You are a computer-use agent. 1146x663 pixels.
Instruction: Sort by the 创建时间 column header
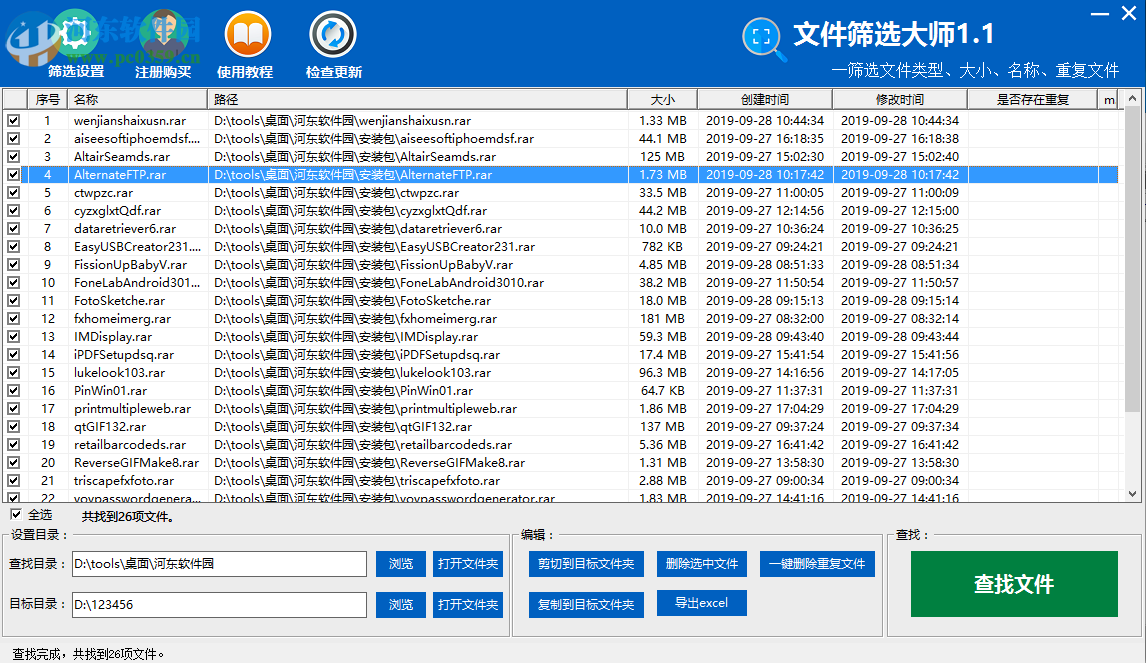(x=764, y=100)
